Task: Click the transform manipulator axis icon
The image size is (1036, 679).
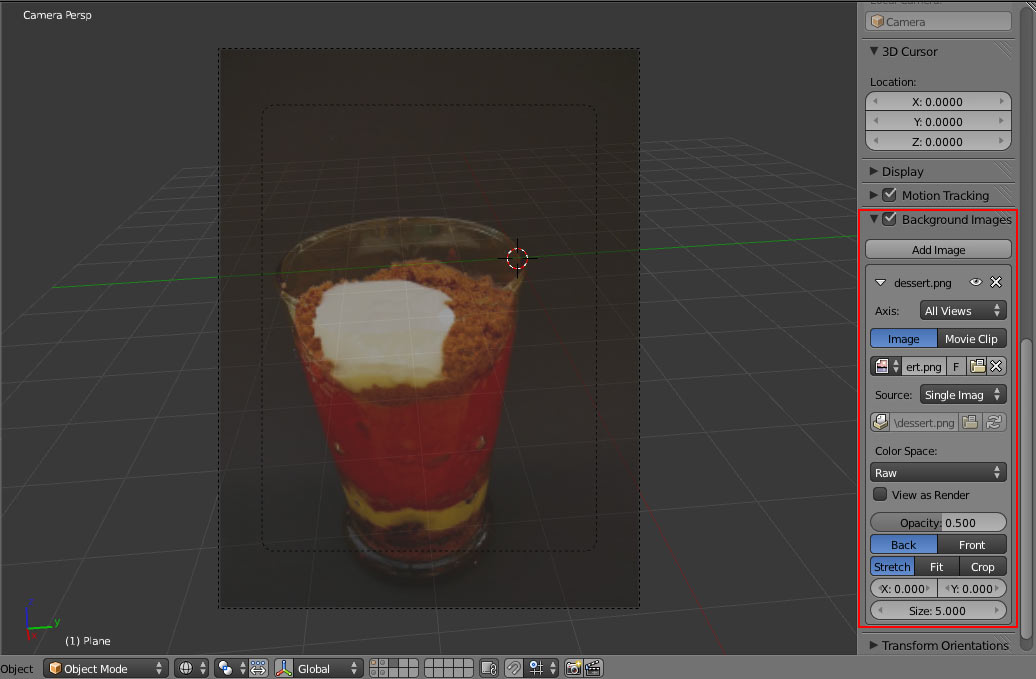Action: point(284,668)
